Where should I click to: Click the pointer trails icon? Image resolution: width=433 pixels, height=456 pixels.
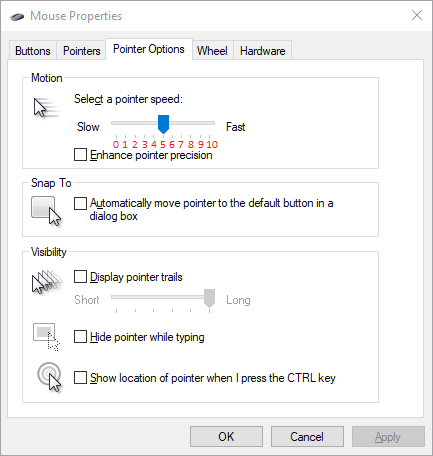pos(47,282)
